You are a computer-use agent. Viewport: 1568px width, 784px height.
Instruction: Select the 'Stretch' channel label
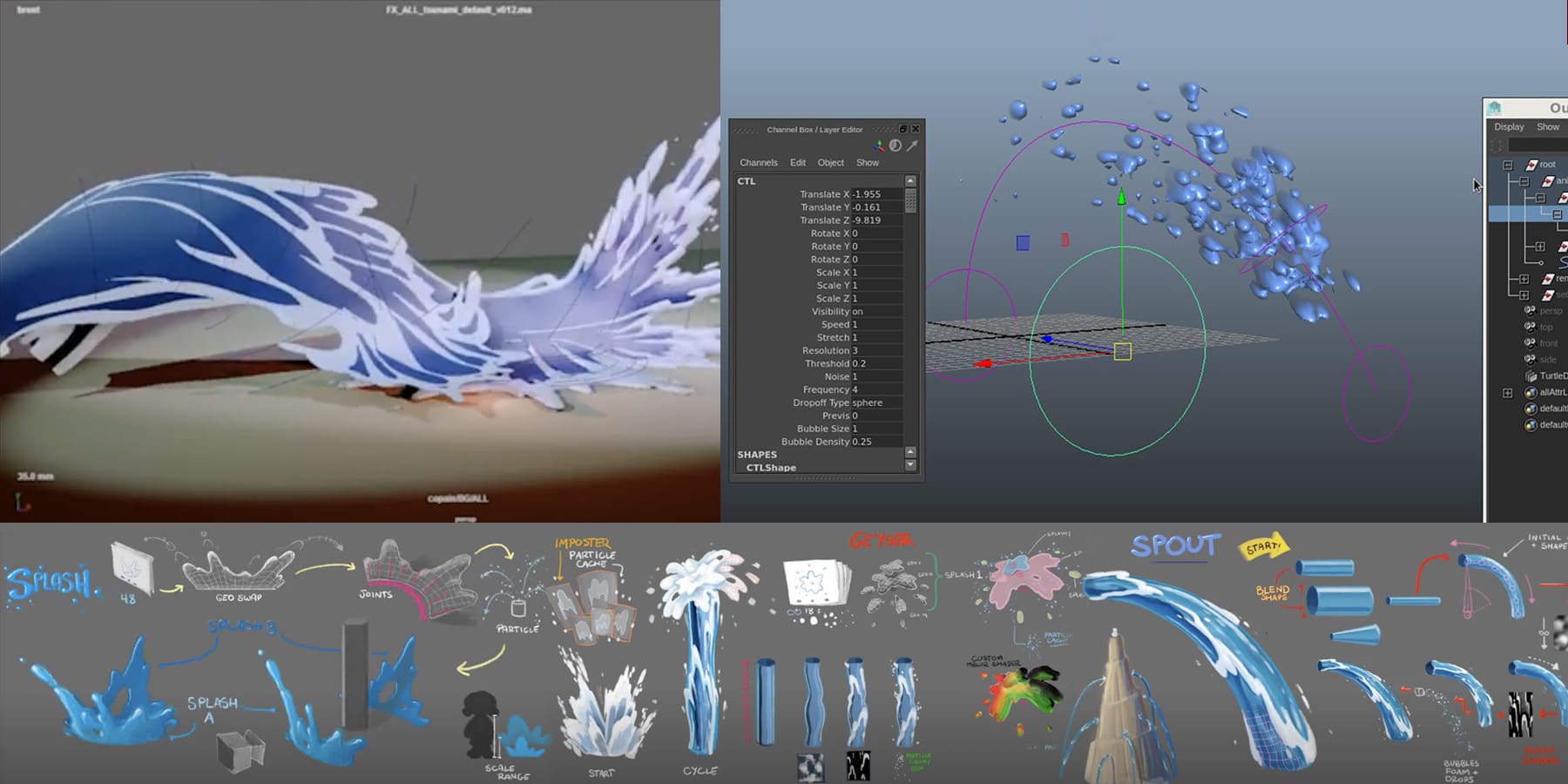(832, 337)
